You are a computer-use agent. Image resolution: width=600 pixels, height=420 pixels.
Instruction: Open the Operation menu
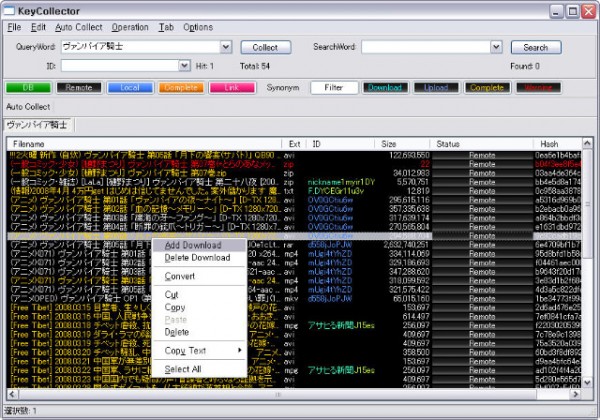coord(130,27)
